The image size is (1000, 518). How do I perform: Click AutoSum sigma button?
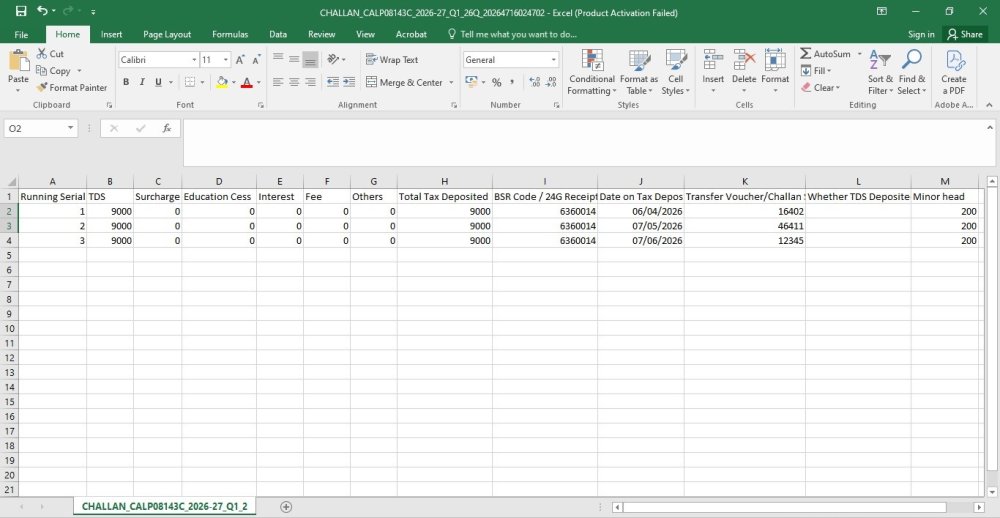(x=825, y=54)
